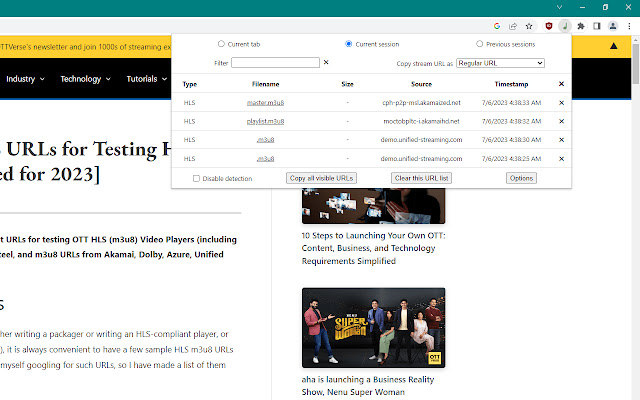This screenshot has width=640, height=400.
Task: Select the Current tab radio button
Action: [x=221, y=44]
